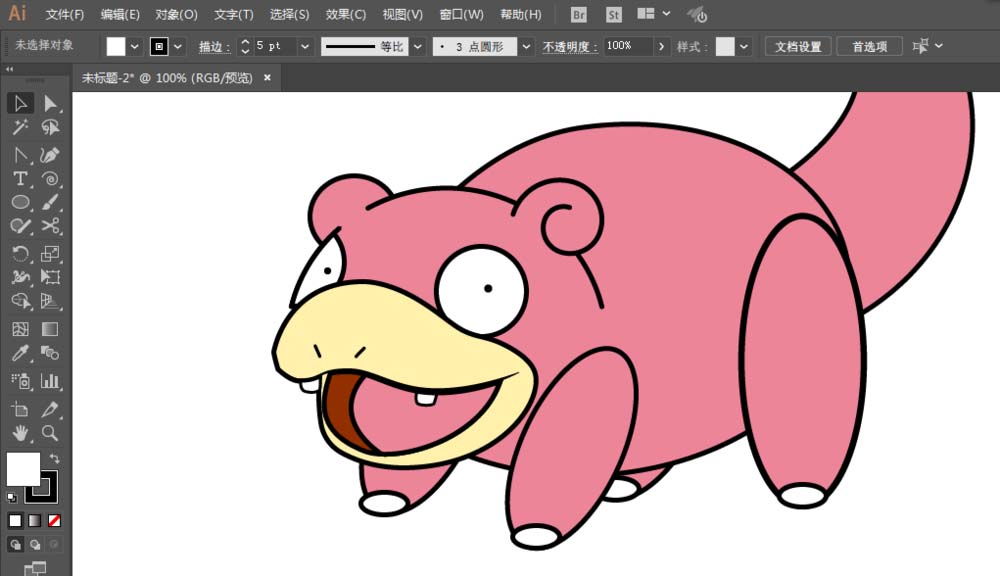Click the 文档设置 button

[798, 46]
